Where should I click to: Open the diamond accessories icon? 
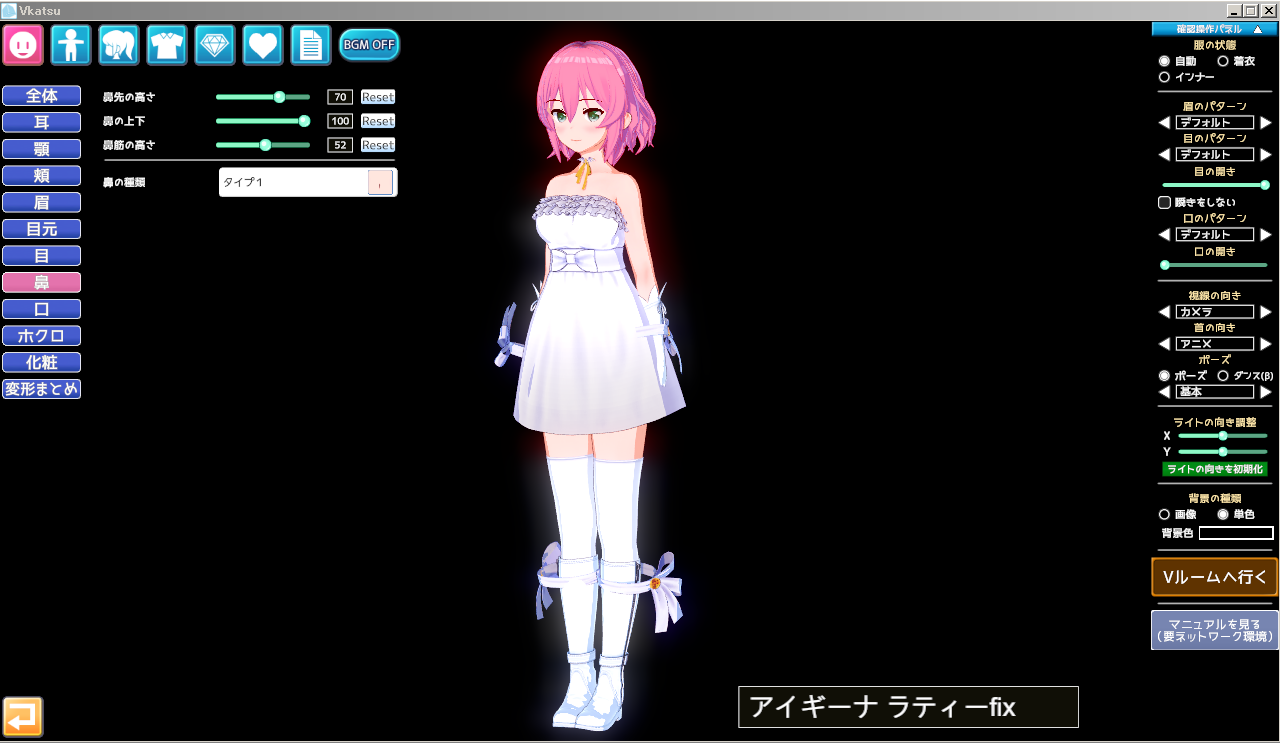point(215,45)
